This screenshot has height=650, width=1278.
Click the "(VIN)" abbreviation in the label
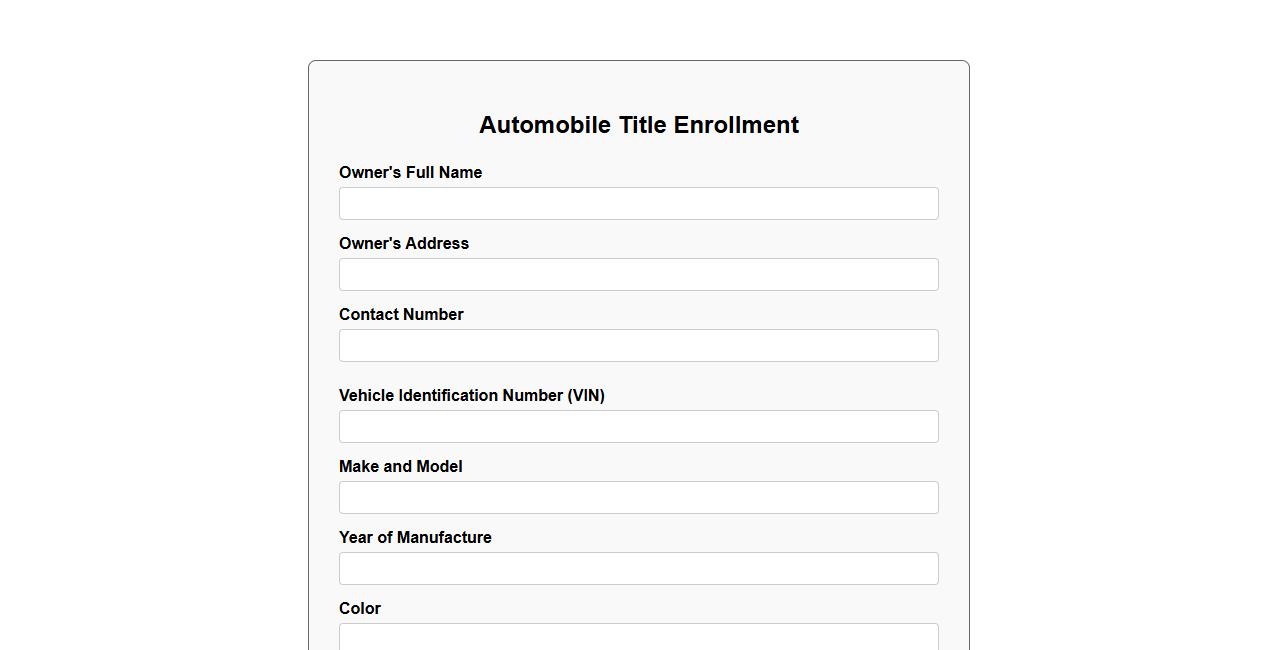coord(586,396)
